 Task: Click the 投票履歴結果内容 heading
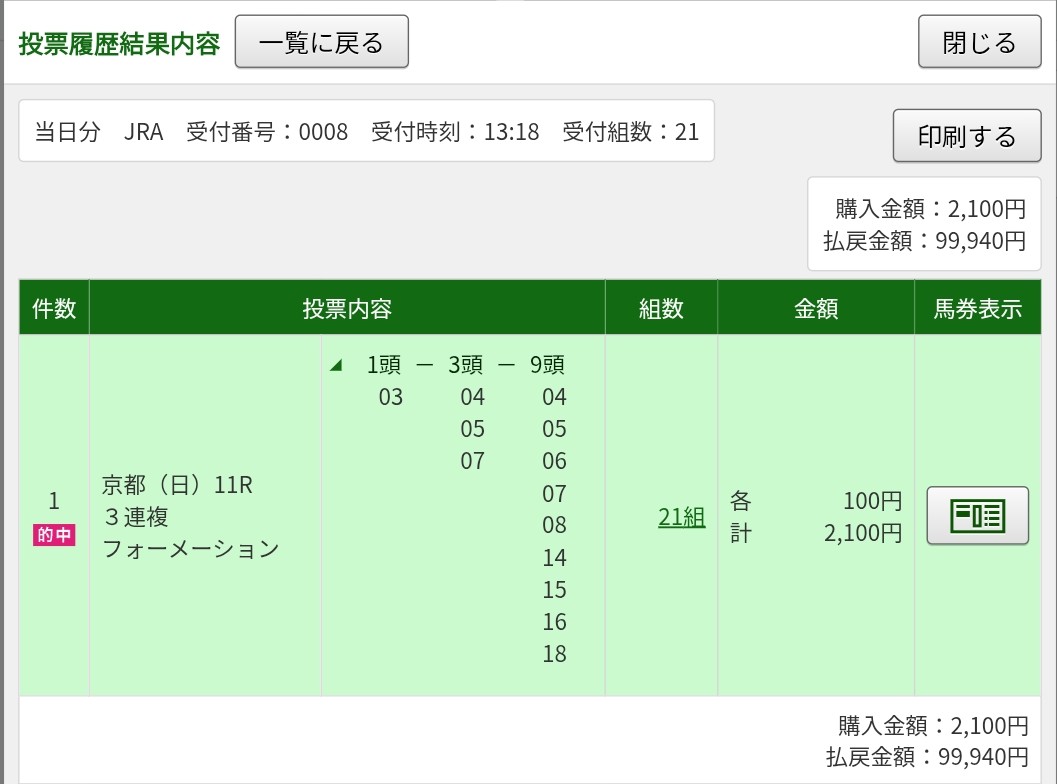tap(119, 44)
